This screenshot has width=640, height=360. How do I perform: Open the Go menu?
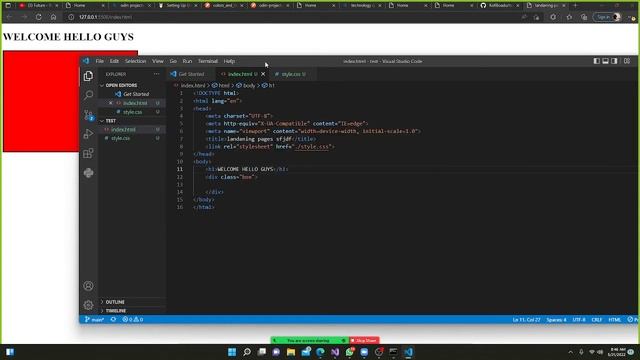(173, 61)
